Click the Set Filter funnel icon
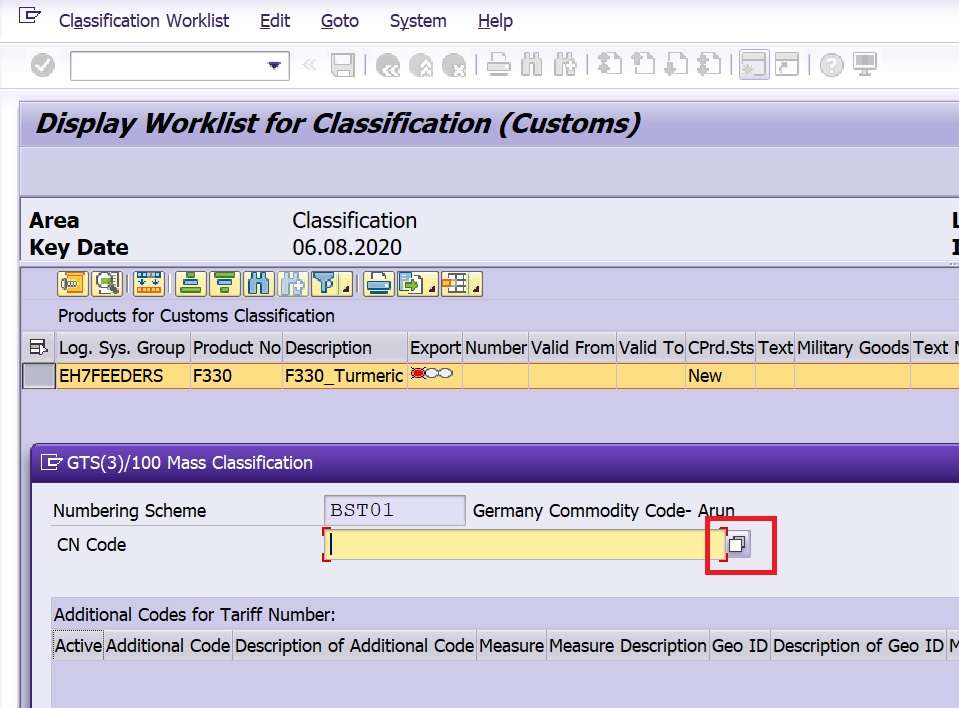Viewport: 959px width, 708px height. pyautogui.click(x=325, y=284)
